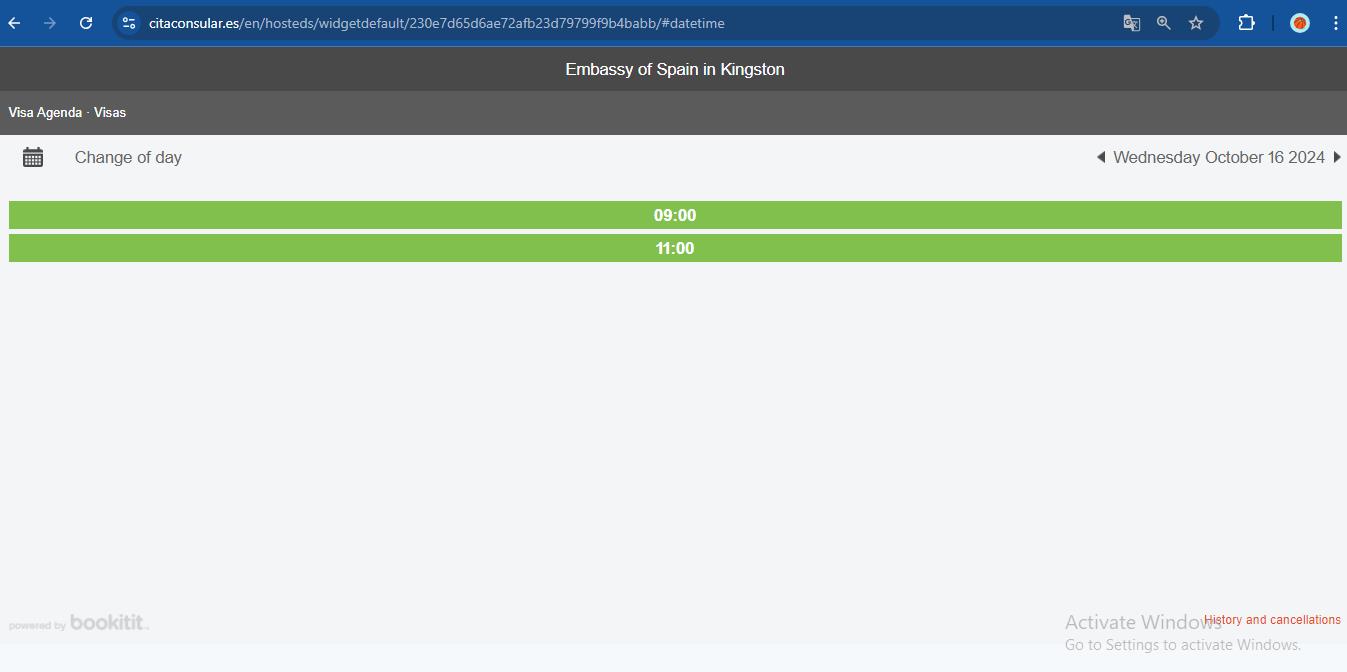The image size is (1347, 672).
Task: Click the Wednesday October 16 2024 date
Action: click(1218, 158)
